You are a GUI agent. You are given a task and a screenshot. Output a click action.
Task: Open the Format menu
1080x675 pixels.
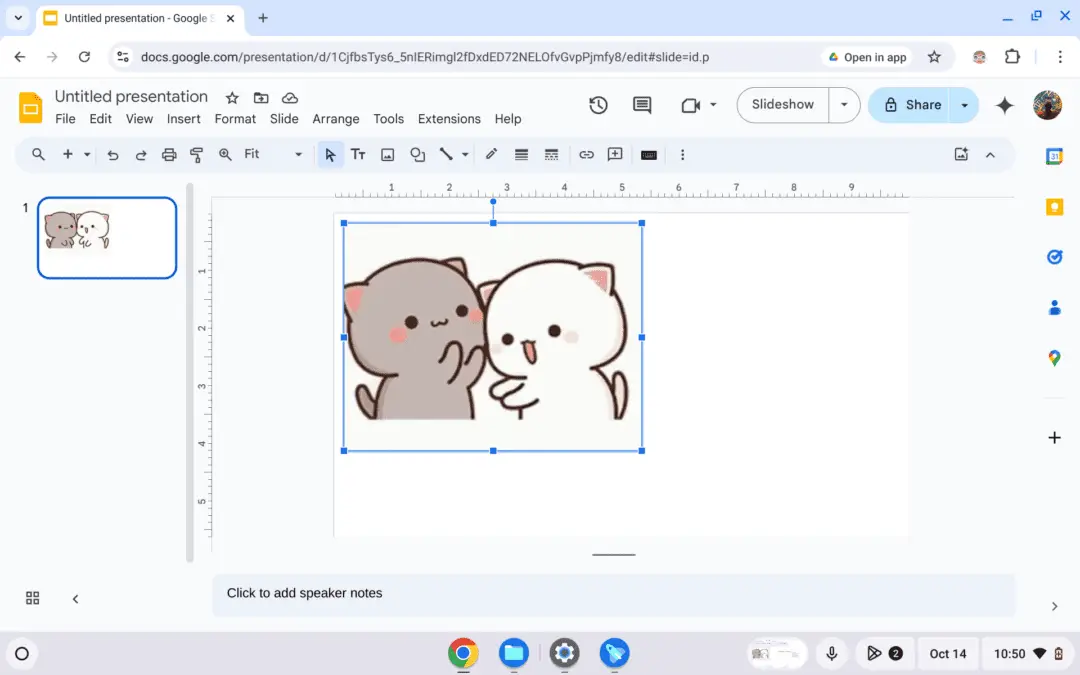tap(235, 118)
